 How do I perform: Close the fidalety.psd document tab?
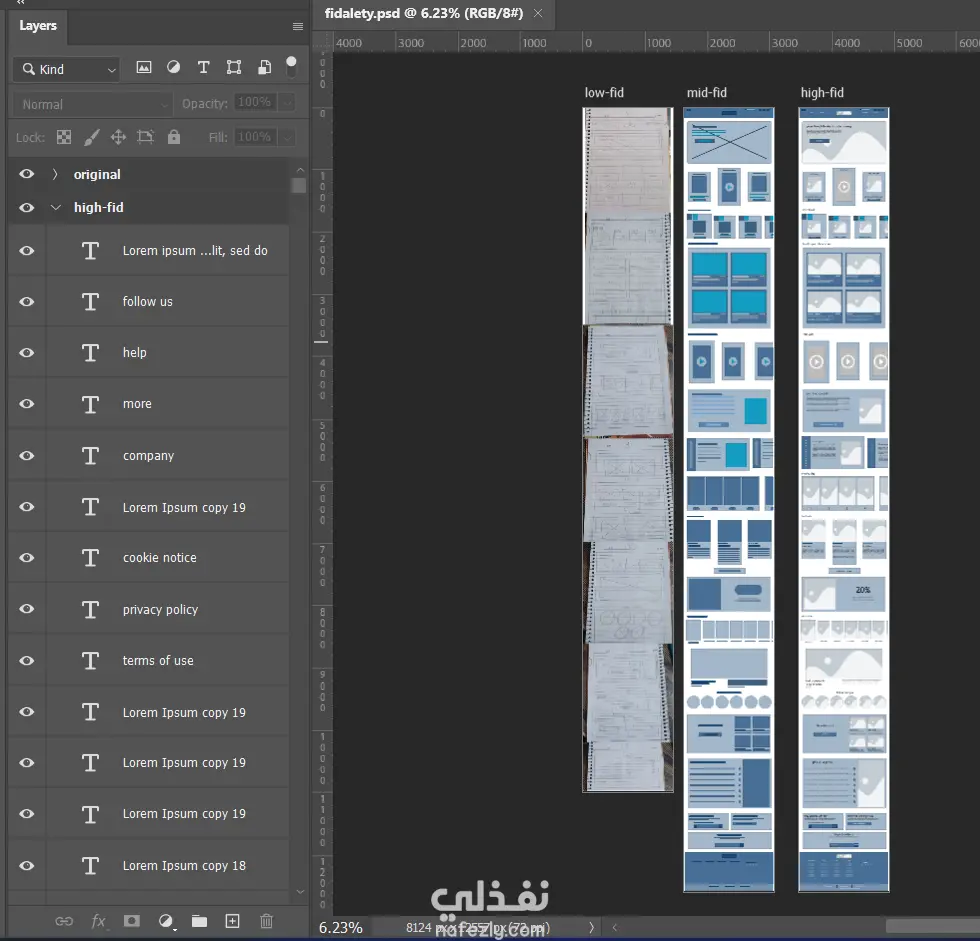(x=538, y=13)
